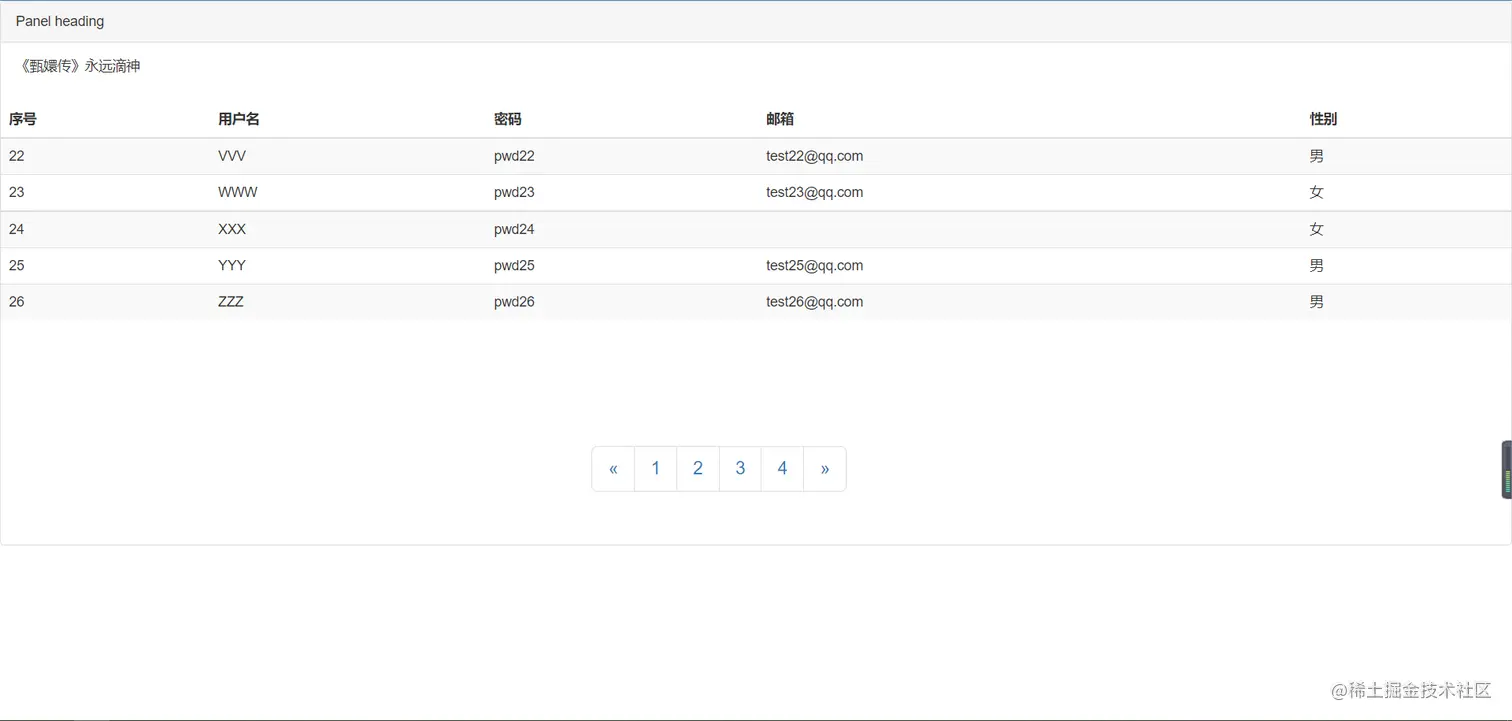The image size is (1512, 721).
Task: Select the row number 26 cell
Action: click(x=17, y=301)
